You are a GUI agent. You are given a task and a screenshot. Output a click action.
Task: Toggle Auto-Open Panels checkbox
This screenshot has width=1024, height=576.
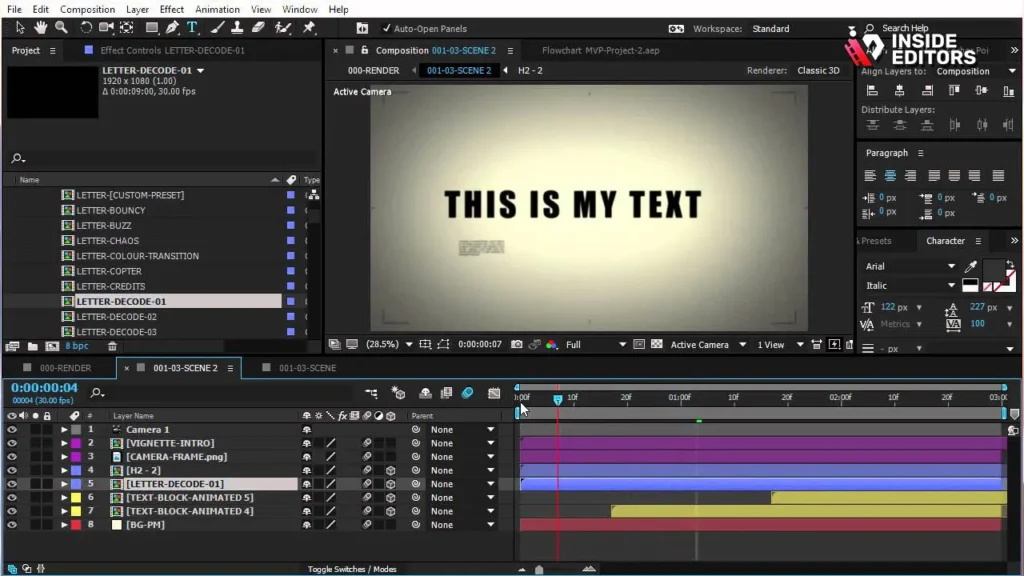pyautogui.click(x=387, y=28)
